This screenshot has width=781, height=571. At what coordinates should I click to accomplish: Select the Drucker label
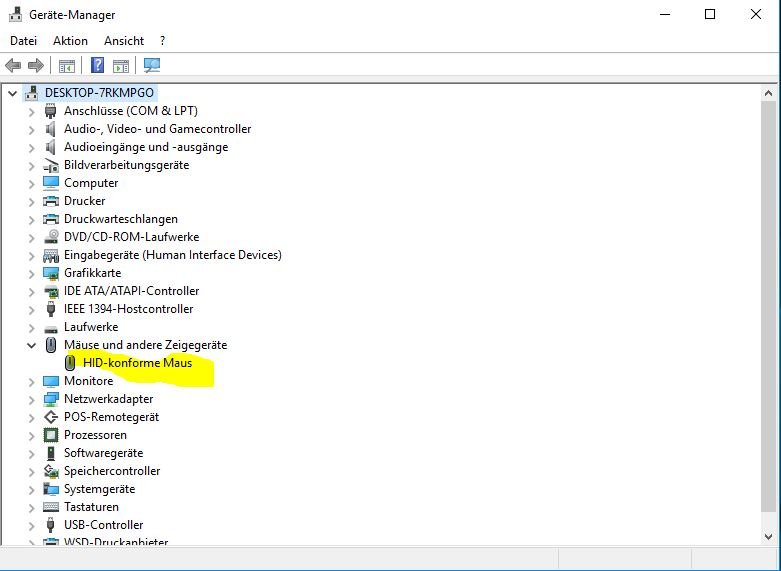pos(85,201)
